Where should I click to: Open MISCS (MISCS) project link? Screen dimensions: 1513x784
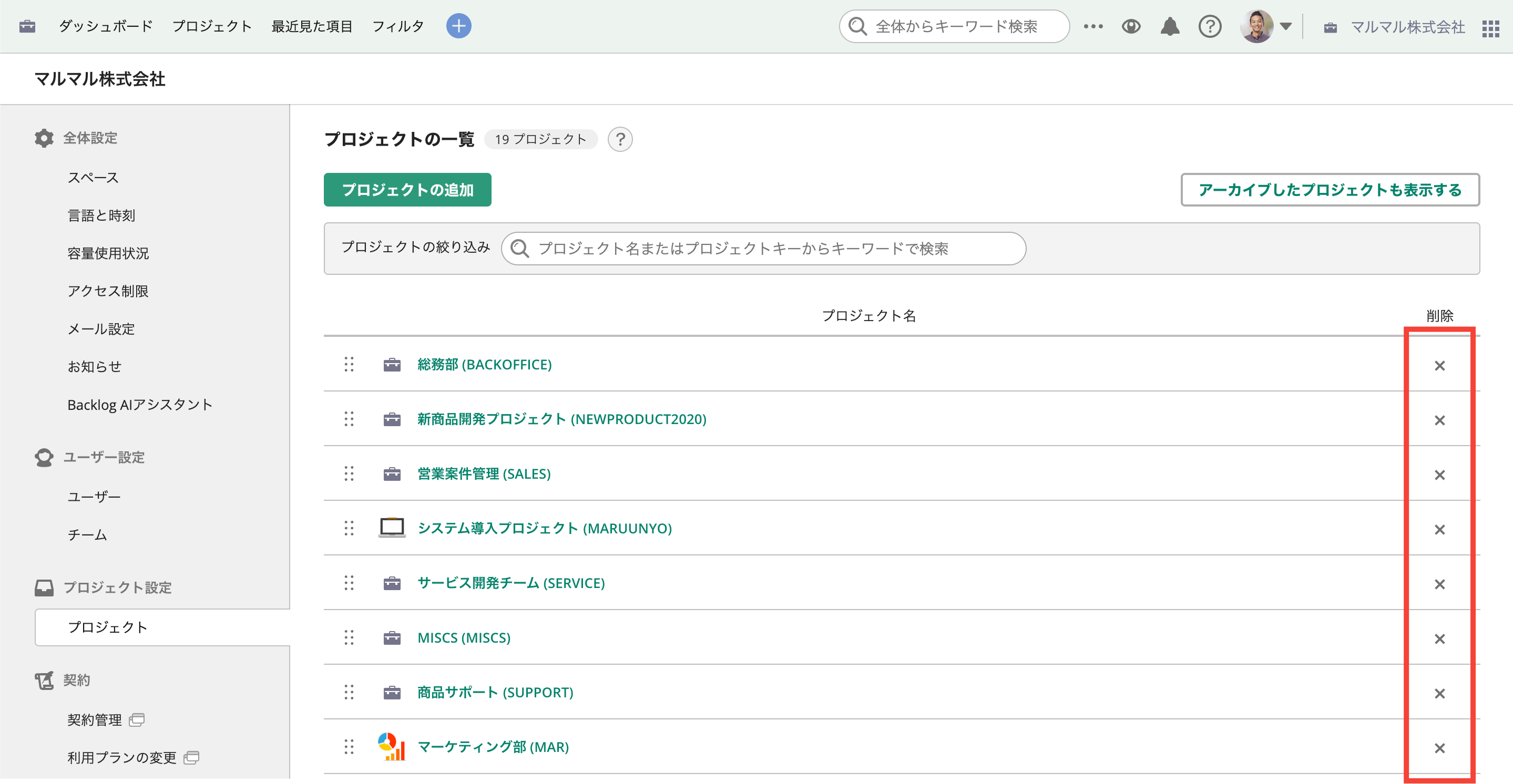tap(464, 637)
